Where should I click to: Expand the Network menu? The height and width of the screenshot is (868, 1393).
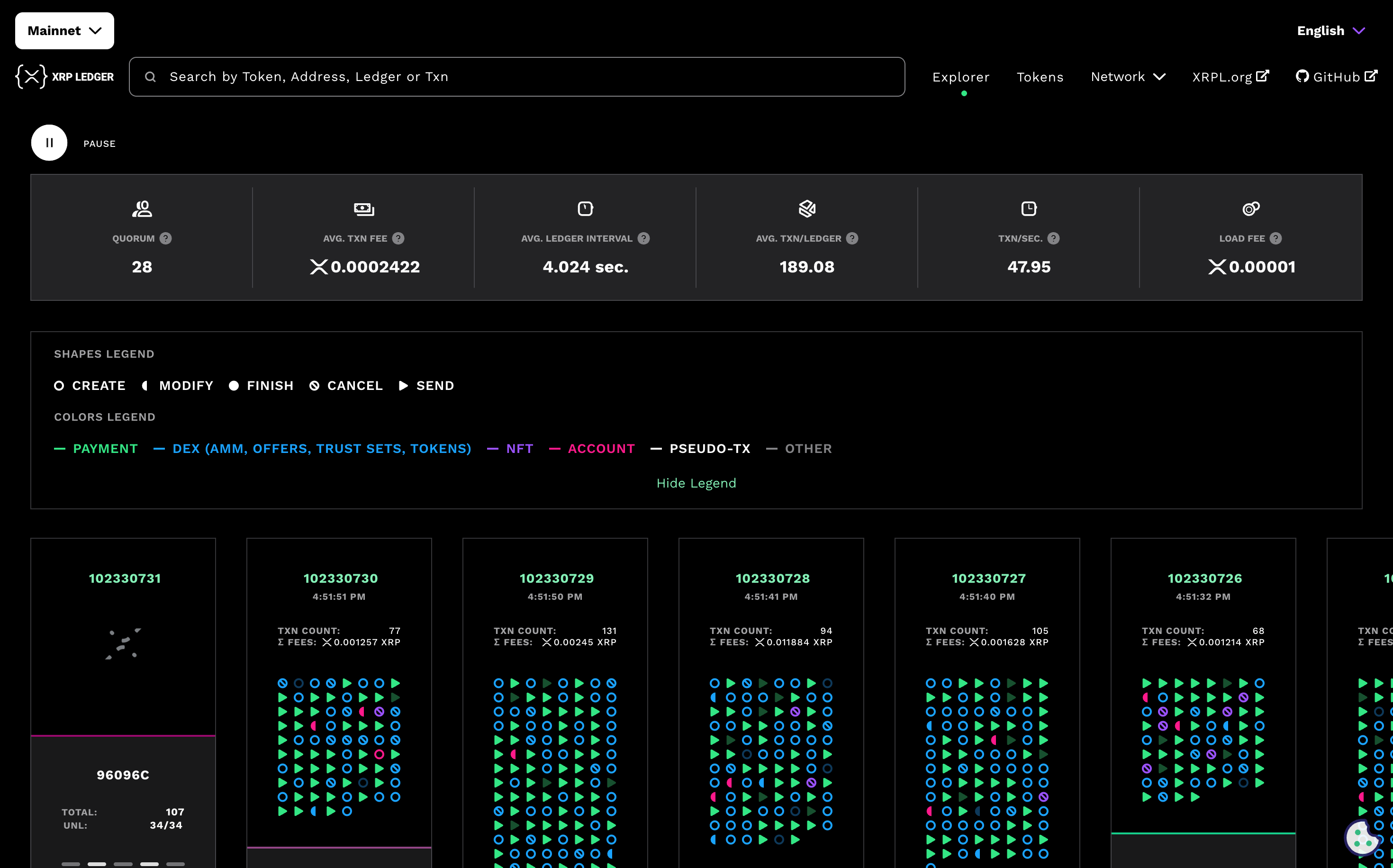pyautogui.click(x=1128, y=77)
